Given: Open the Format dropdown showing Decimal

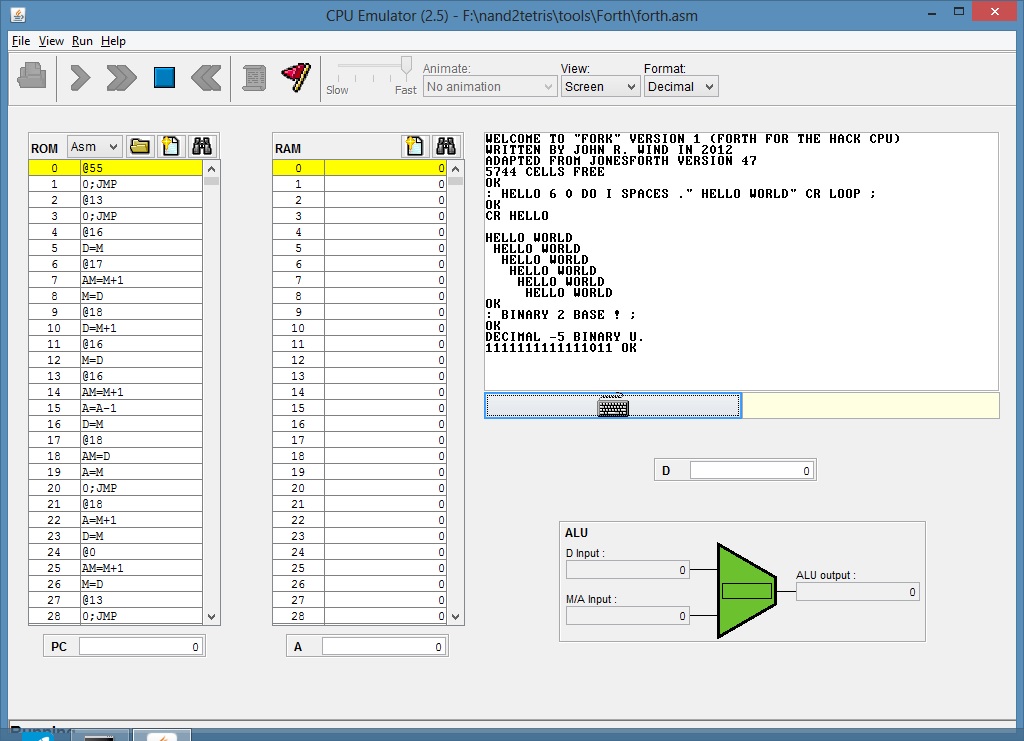Looking at the screenshot, I should click(680, 87).
